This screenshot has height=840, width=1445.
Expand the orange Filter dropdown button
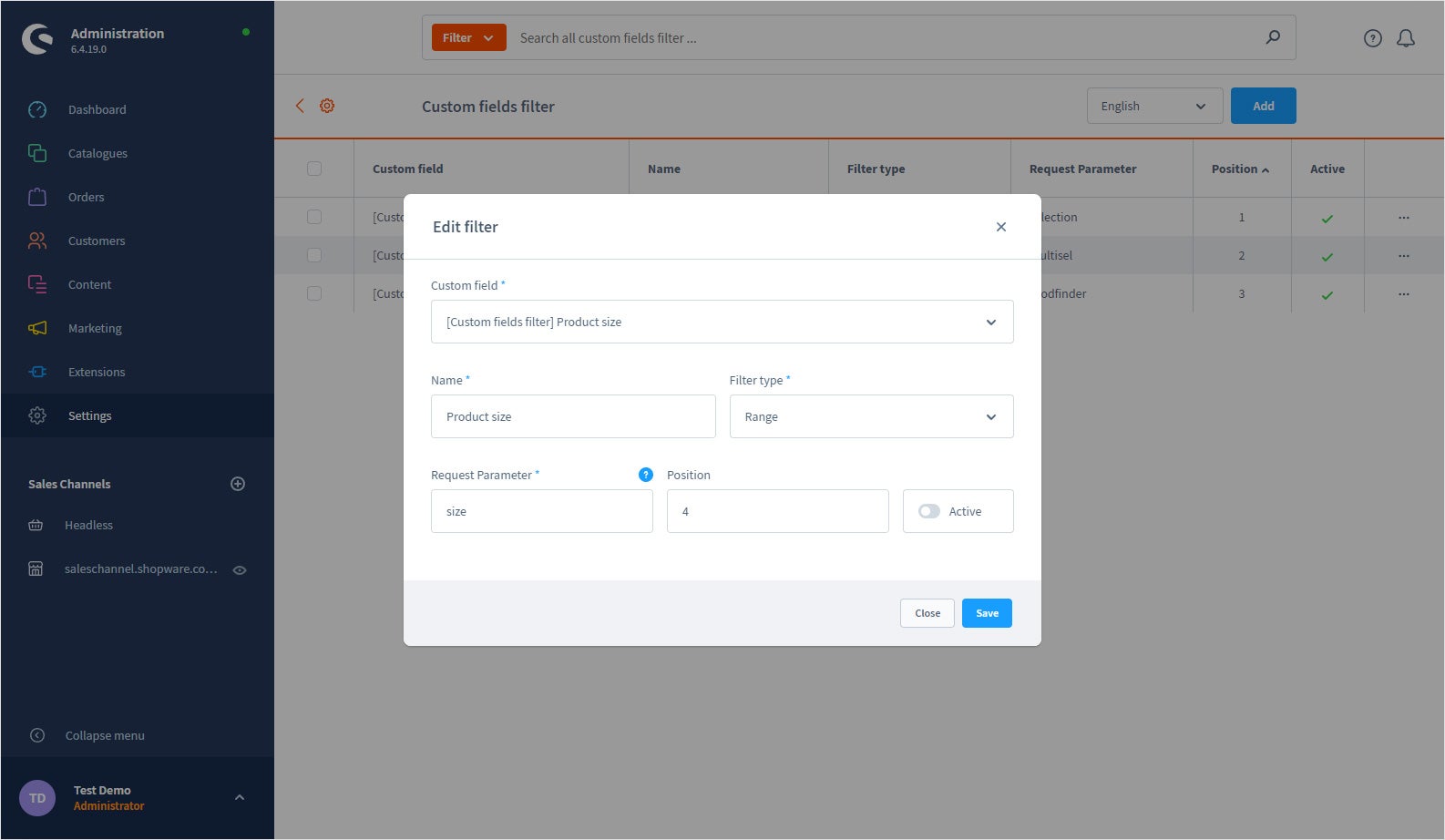tap(468, 37)
